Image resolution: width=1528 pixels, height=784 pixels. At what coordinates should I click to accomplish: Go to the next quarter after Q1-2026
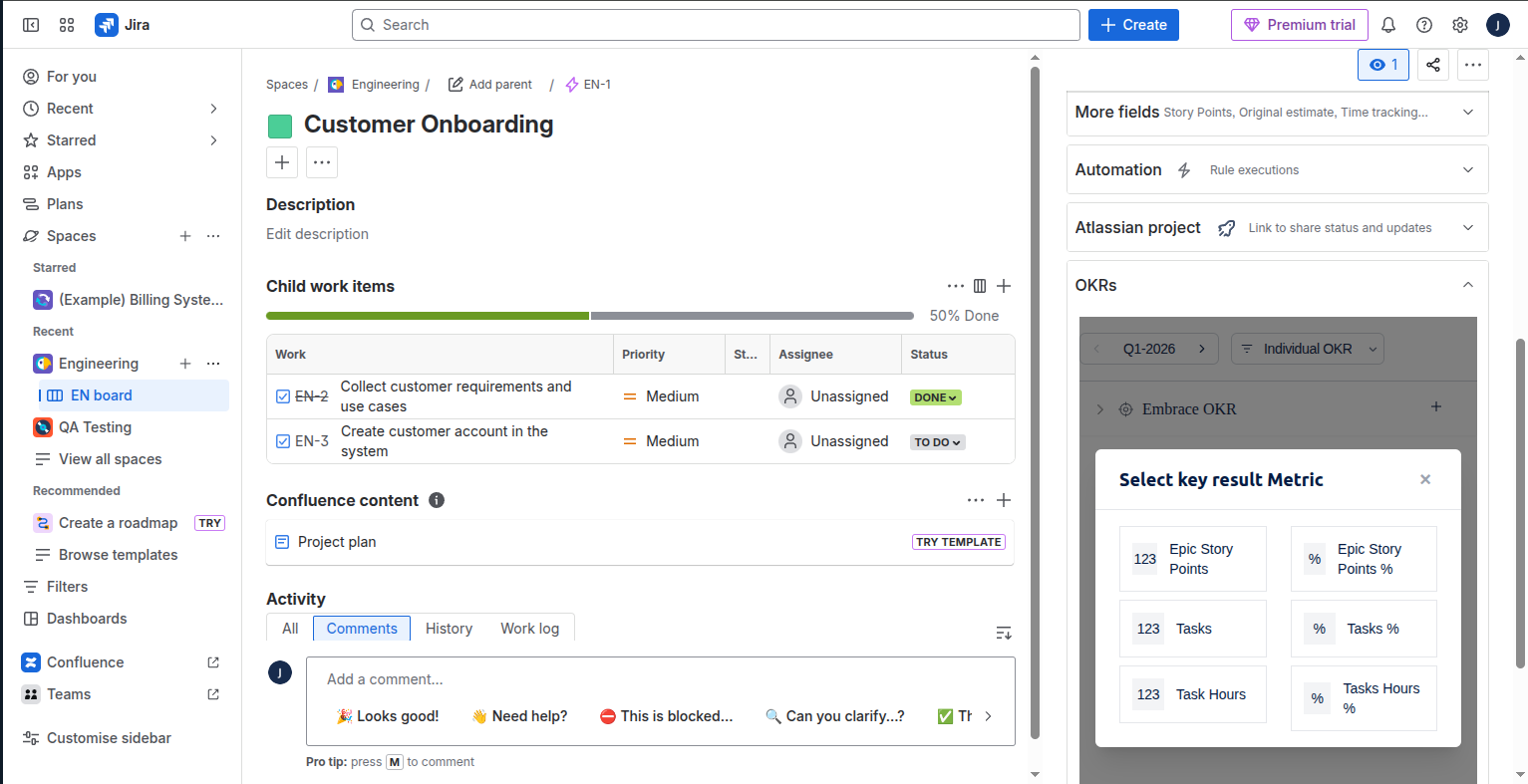[1202, 349]
